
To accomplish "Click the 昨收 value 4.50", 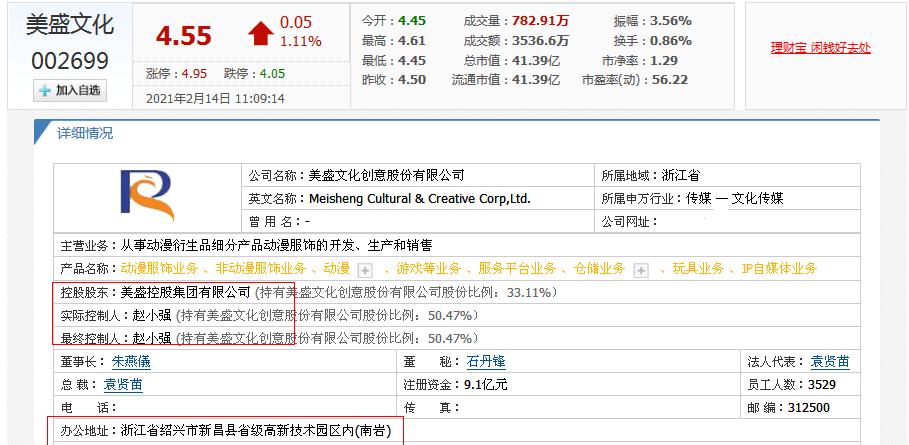I will 412,80.
